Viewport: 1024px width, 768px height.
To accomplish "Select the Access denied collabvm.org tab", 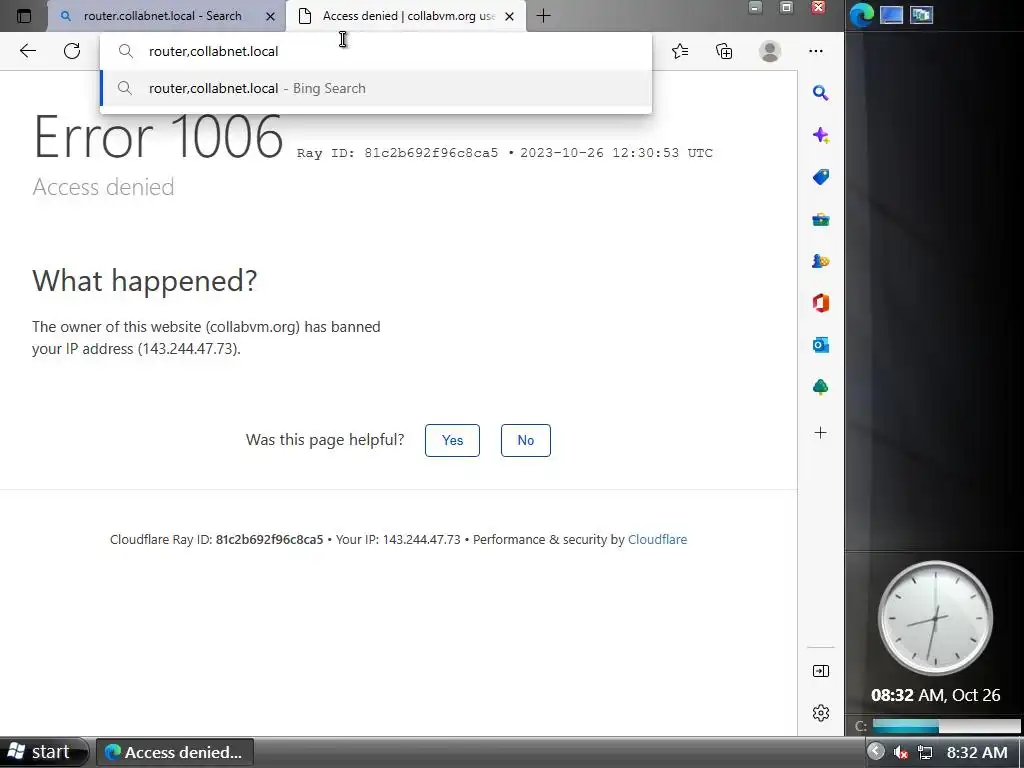I will (406, 16).
